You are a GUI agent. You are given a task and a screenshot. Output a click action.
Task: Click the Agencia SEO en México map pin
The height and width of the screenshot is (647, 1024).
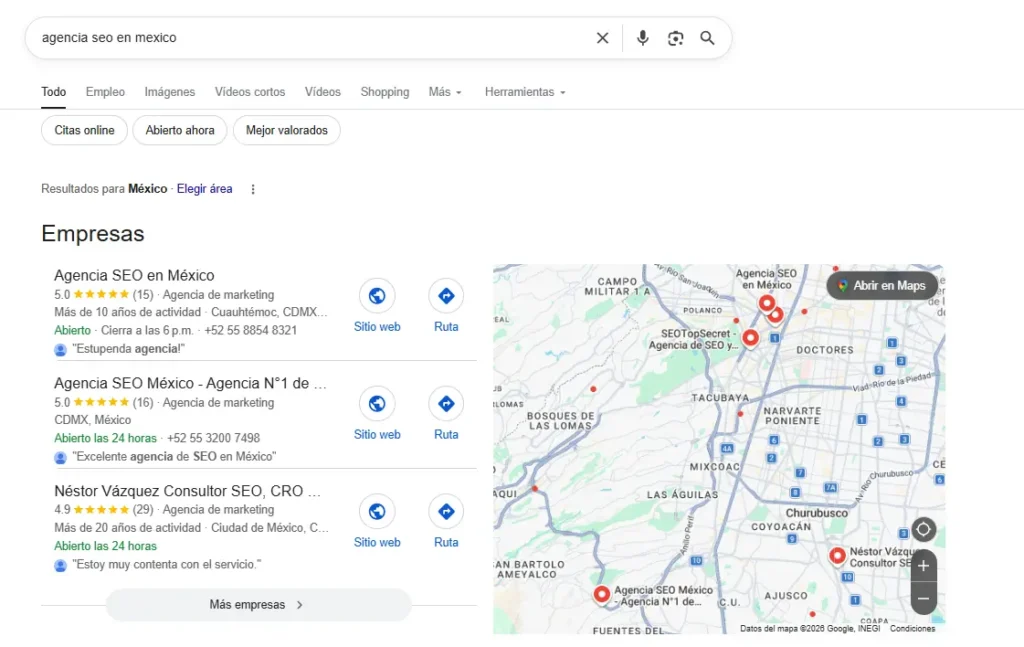(767, 303)
